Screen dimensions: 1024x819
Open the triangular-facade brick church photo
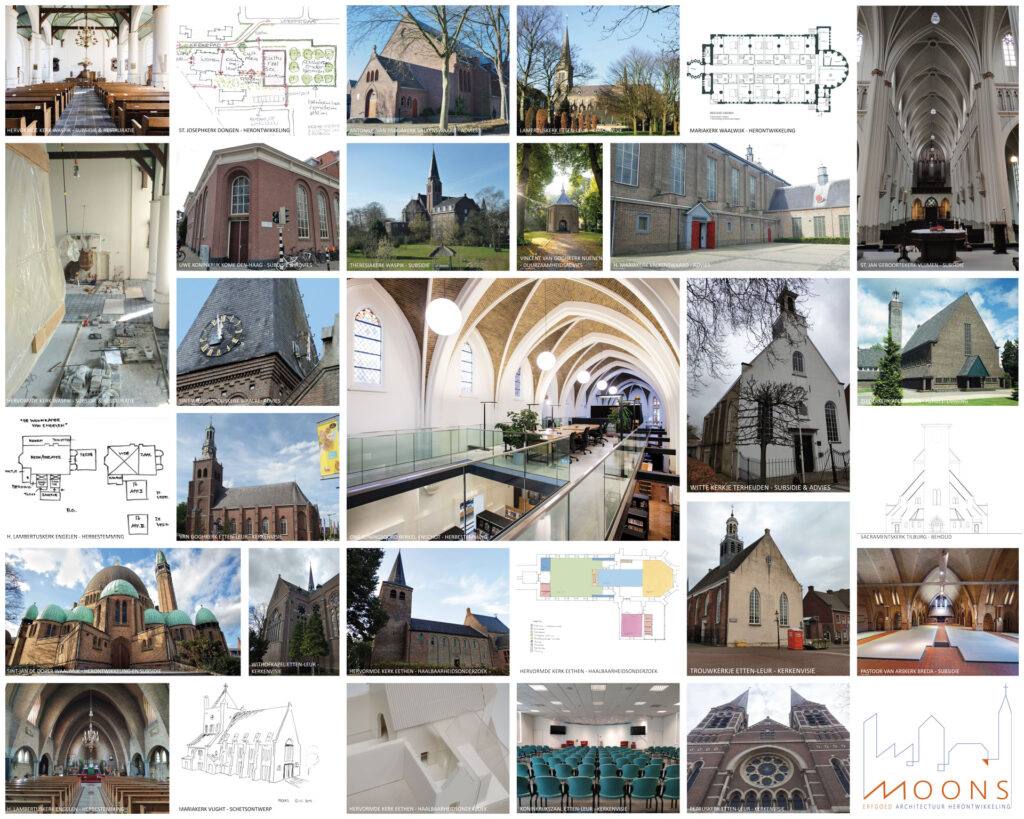[x=938, y=342]
